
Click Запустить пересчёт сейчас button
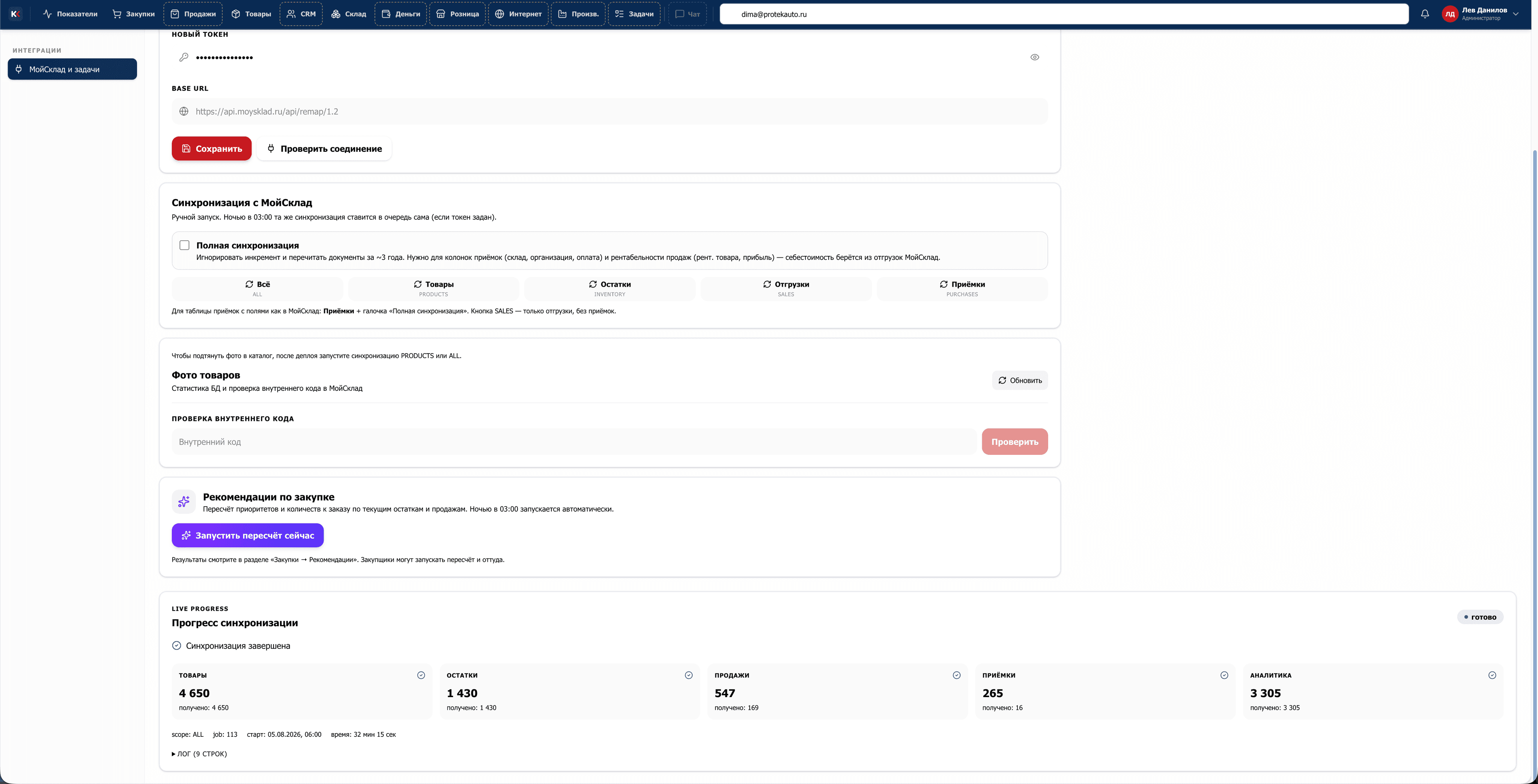(248, 536)
